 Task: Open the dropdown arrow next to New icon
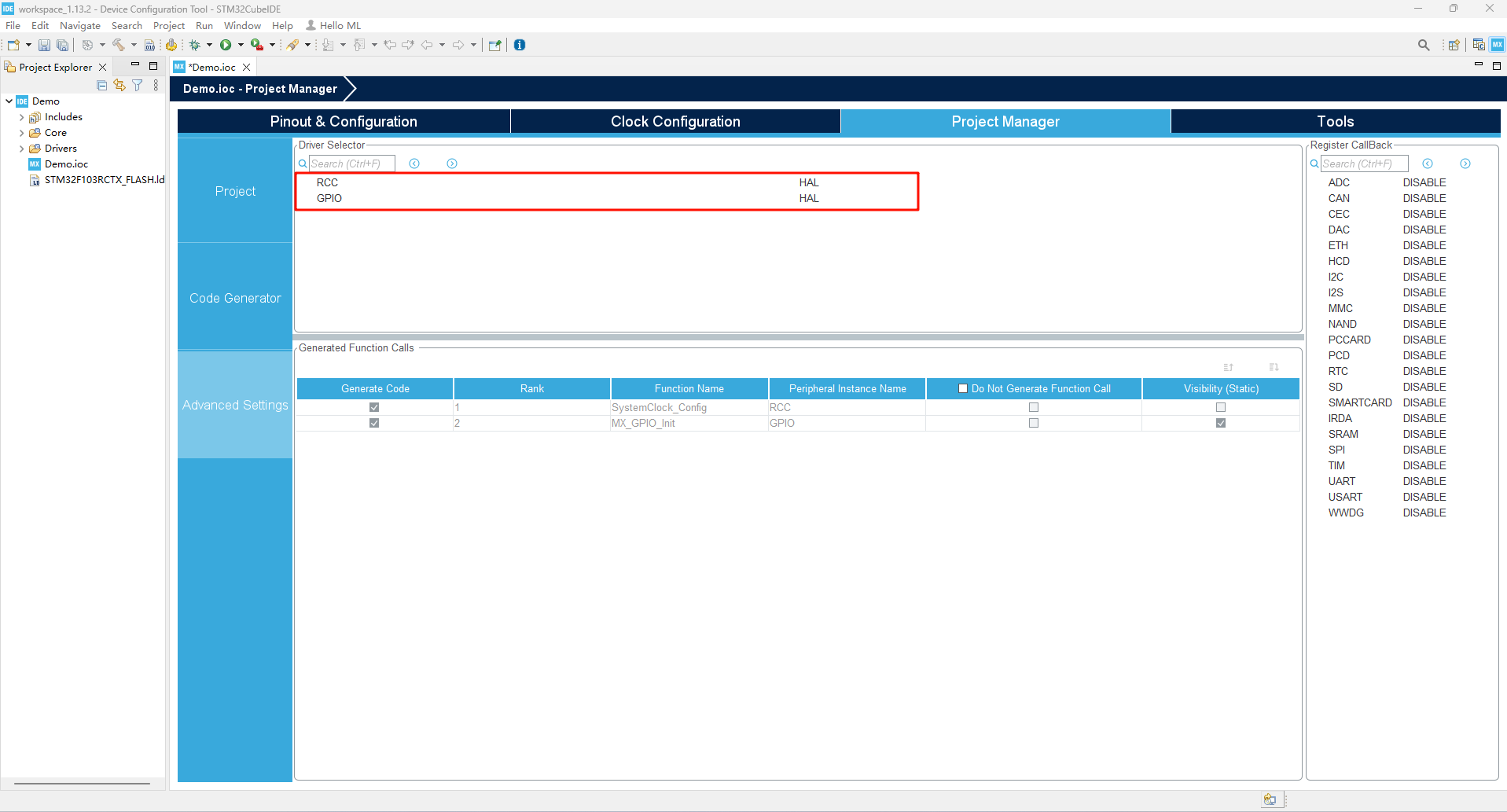[28, 45]
